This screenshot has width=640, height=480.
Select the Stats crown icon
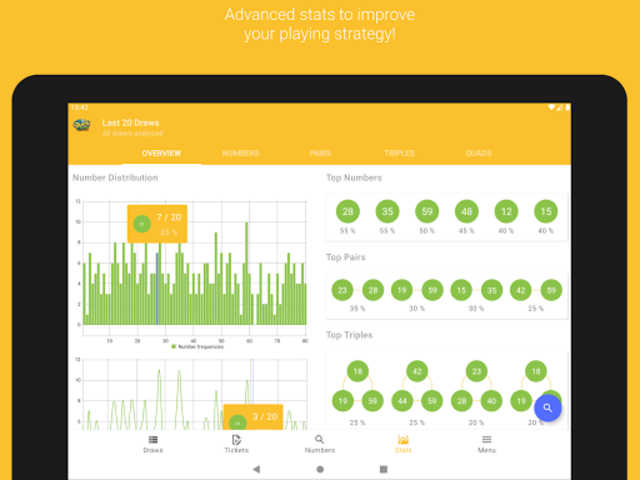point(403,439)
